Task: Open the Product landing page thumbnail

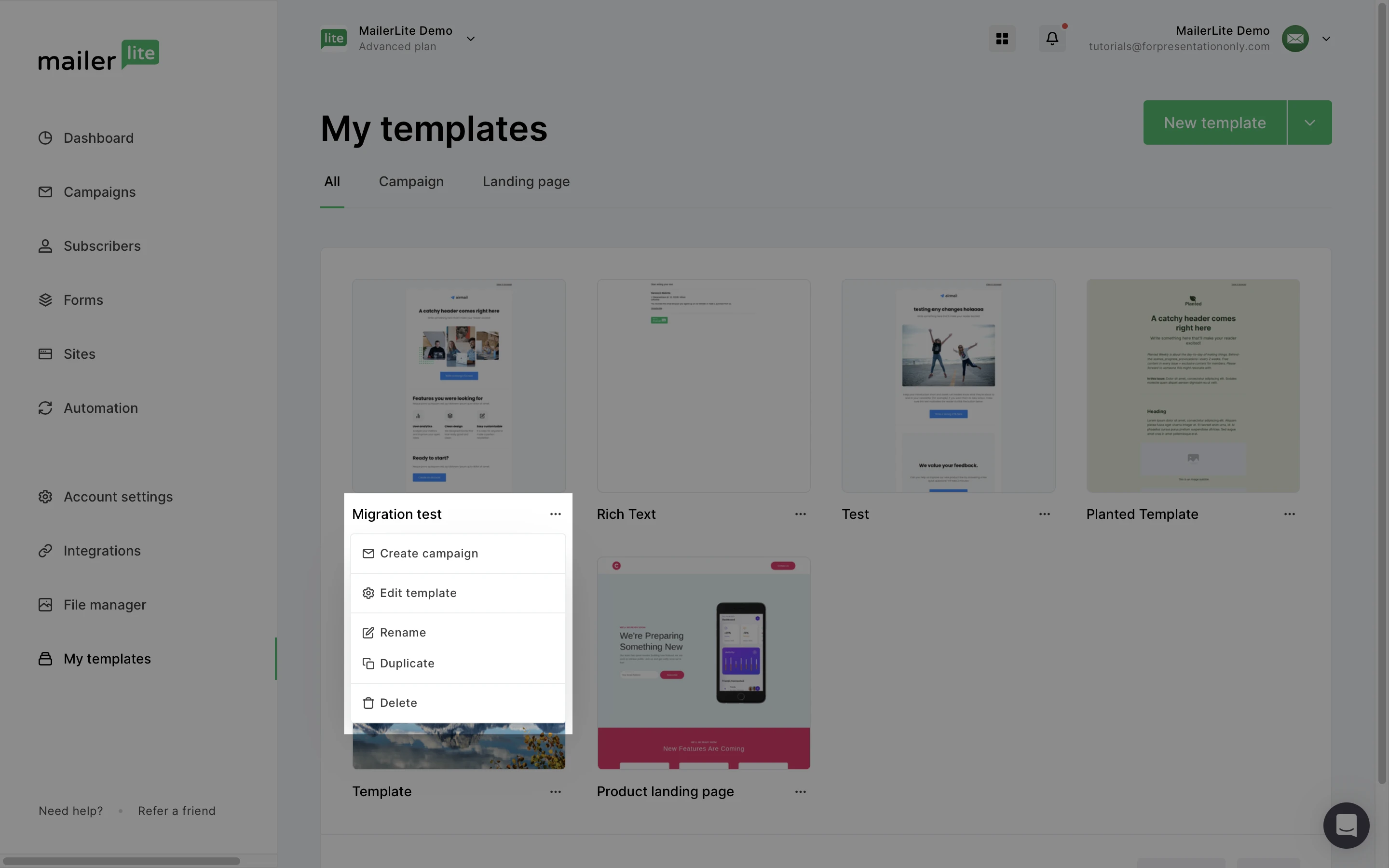Action: [x=703, y=663]
